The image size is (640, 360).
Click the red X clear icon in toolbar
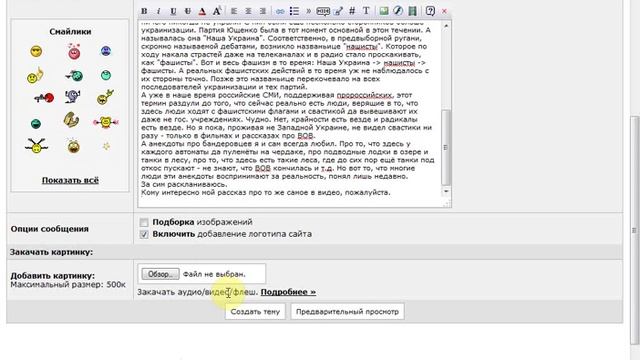tap(444, 11)
